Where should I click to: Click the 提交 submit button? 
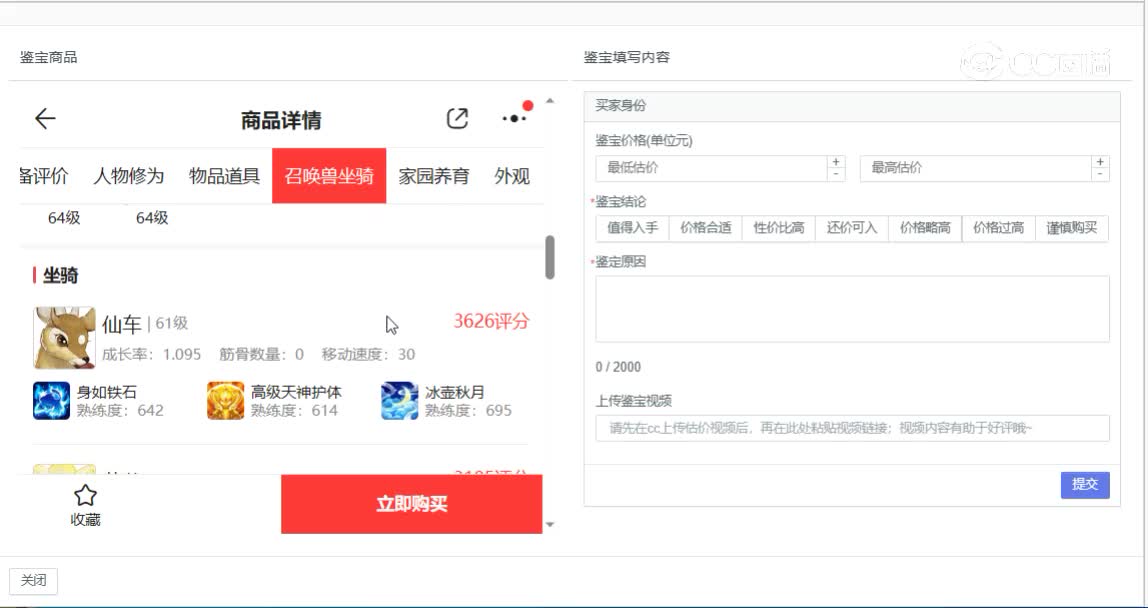coord(1084,484)
